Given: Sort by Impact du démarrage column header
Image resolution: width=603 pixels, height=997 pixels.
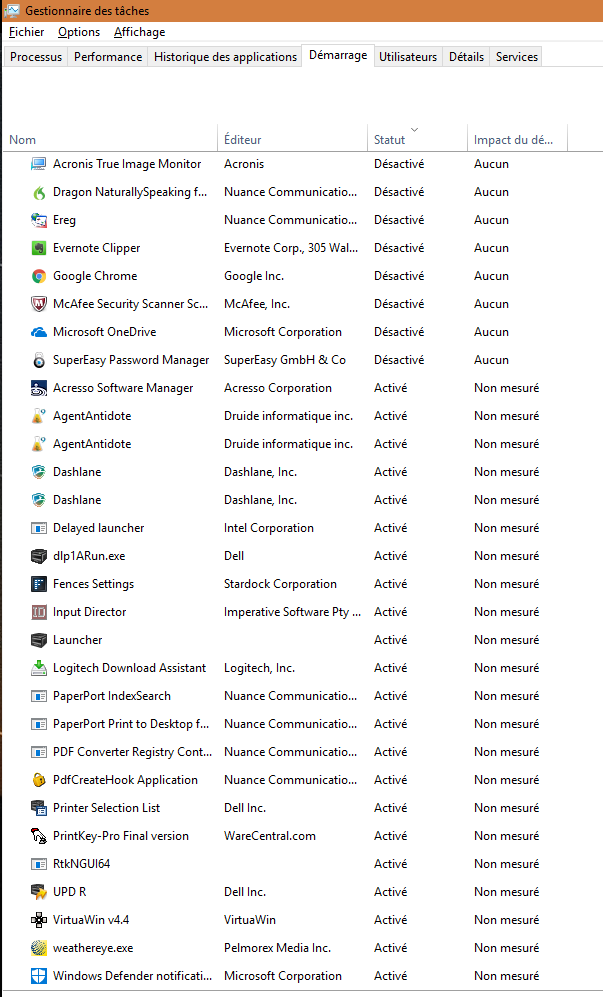Looking at the screenshot, I should [x=517, y=139].
